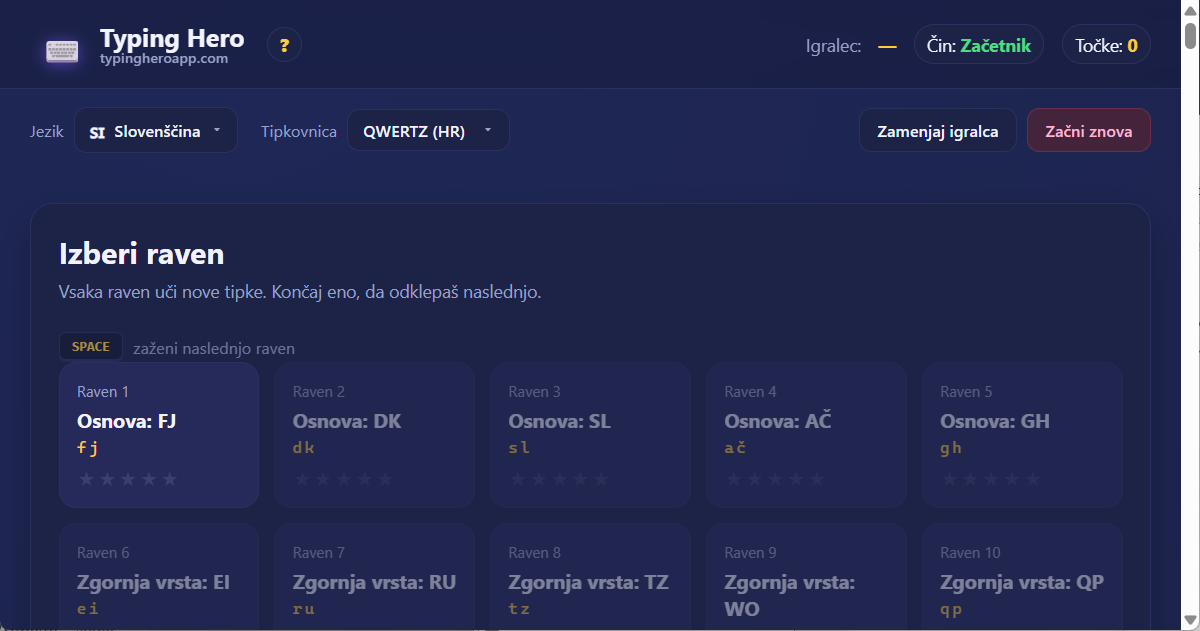
Task: Select Raven 3 Osnova: SL card
Action: [x=591, y=435]
